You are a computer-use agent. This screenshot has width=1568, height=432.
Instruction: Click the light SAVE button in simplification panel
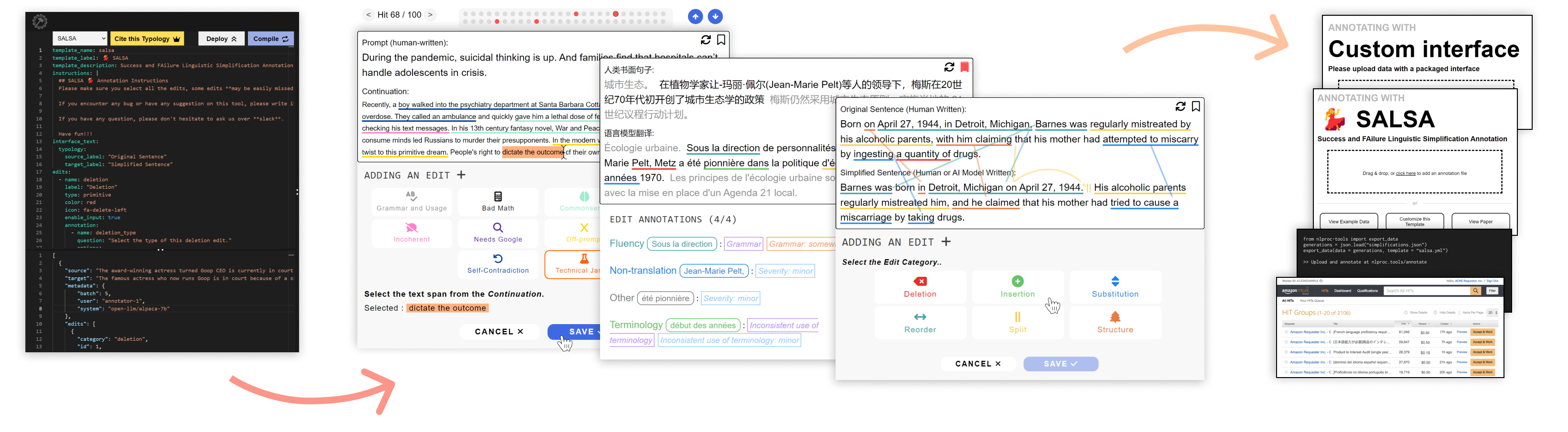tap(1060, 364)
